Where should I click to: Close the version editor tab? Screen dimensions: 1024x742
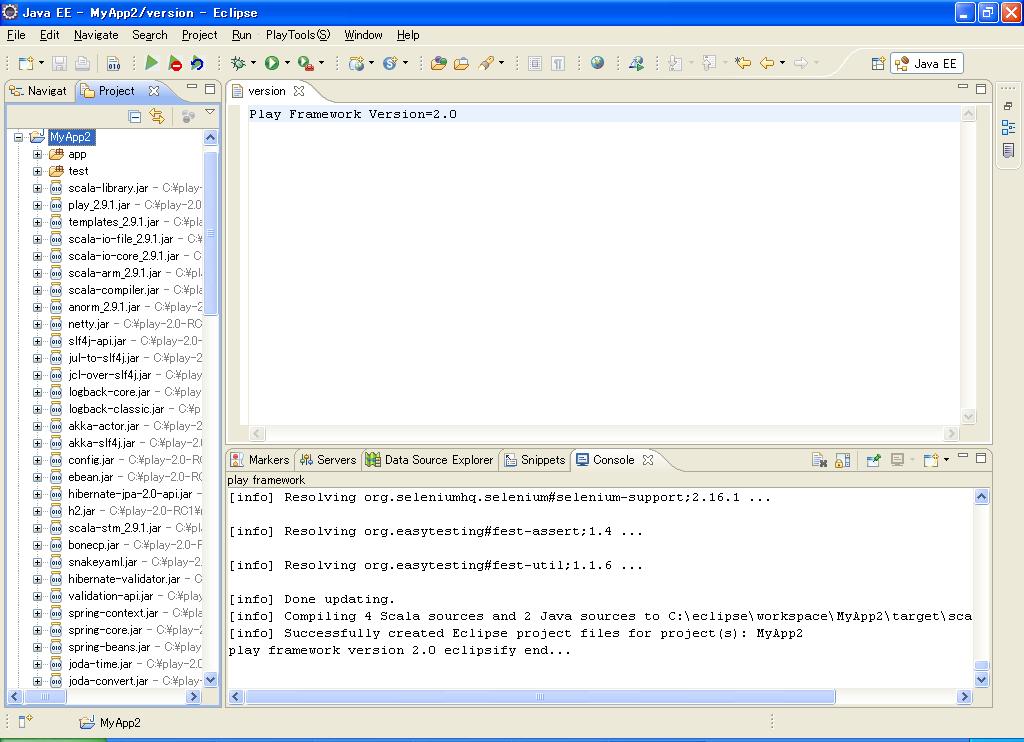(x=299, y=91)
